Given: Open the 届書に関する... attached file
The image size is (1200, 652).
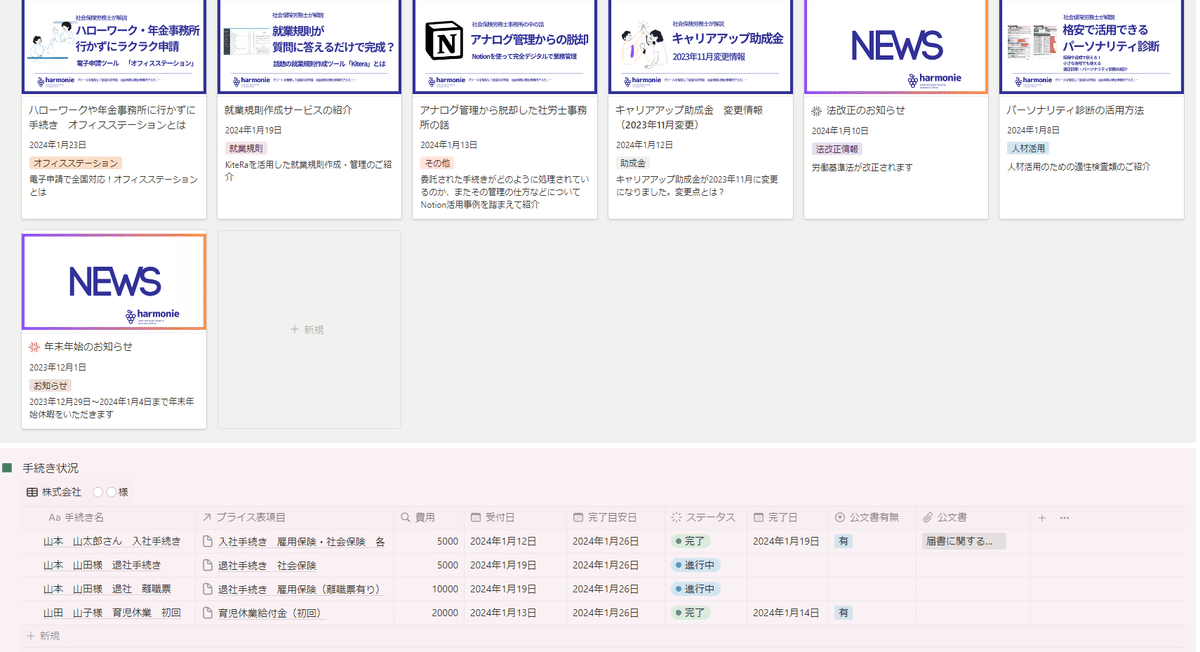Looking at the screenshot, I should (963, 540).
